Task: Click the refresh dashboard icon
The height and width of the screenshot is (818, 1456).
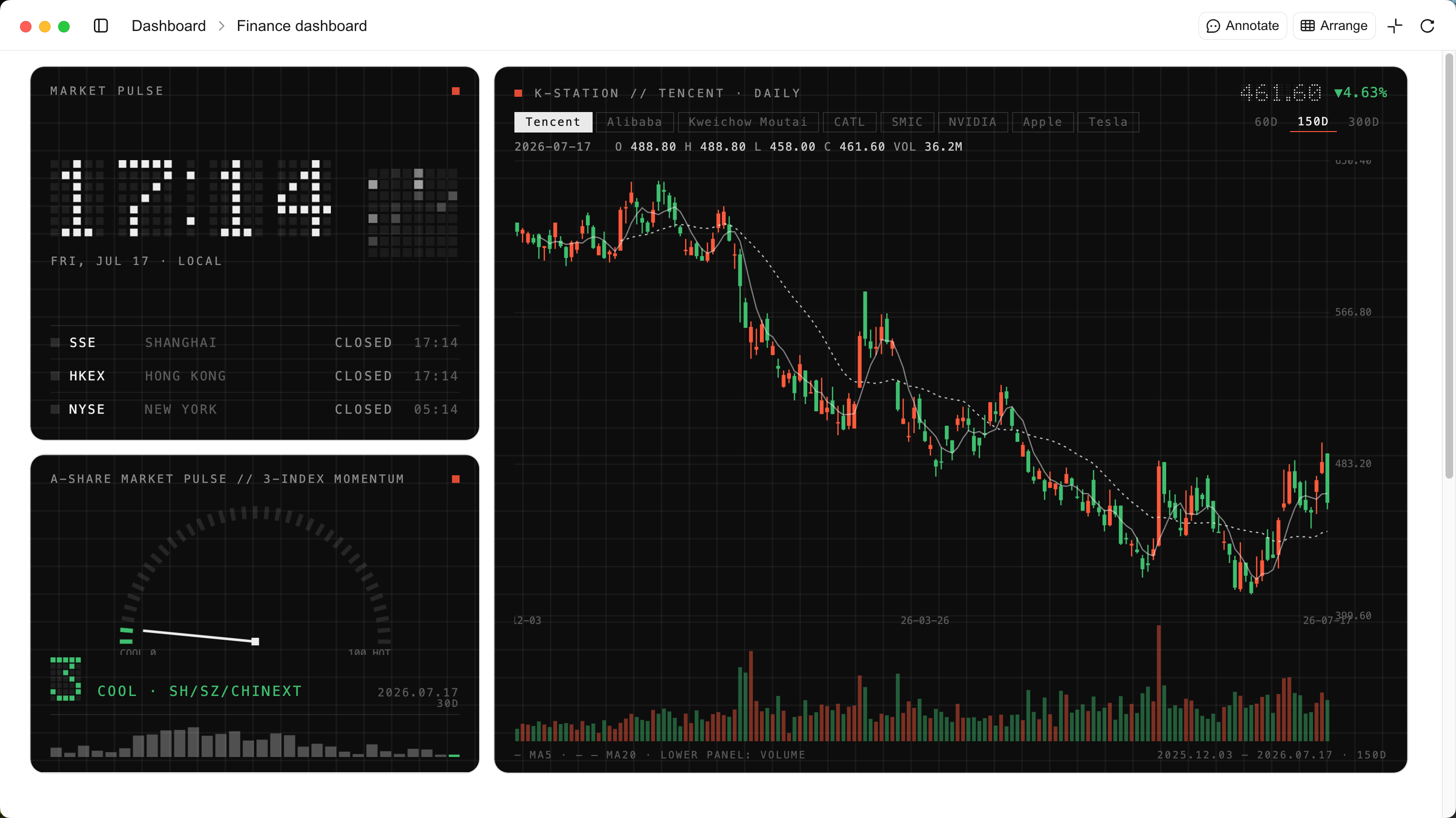Action: point(1427,26)
